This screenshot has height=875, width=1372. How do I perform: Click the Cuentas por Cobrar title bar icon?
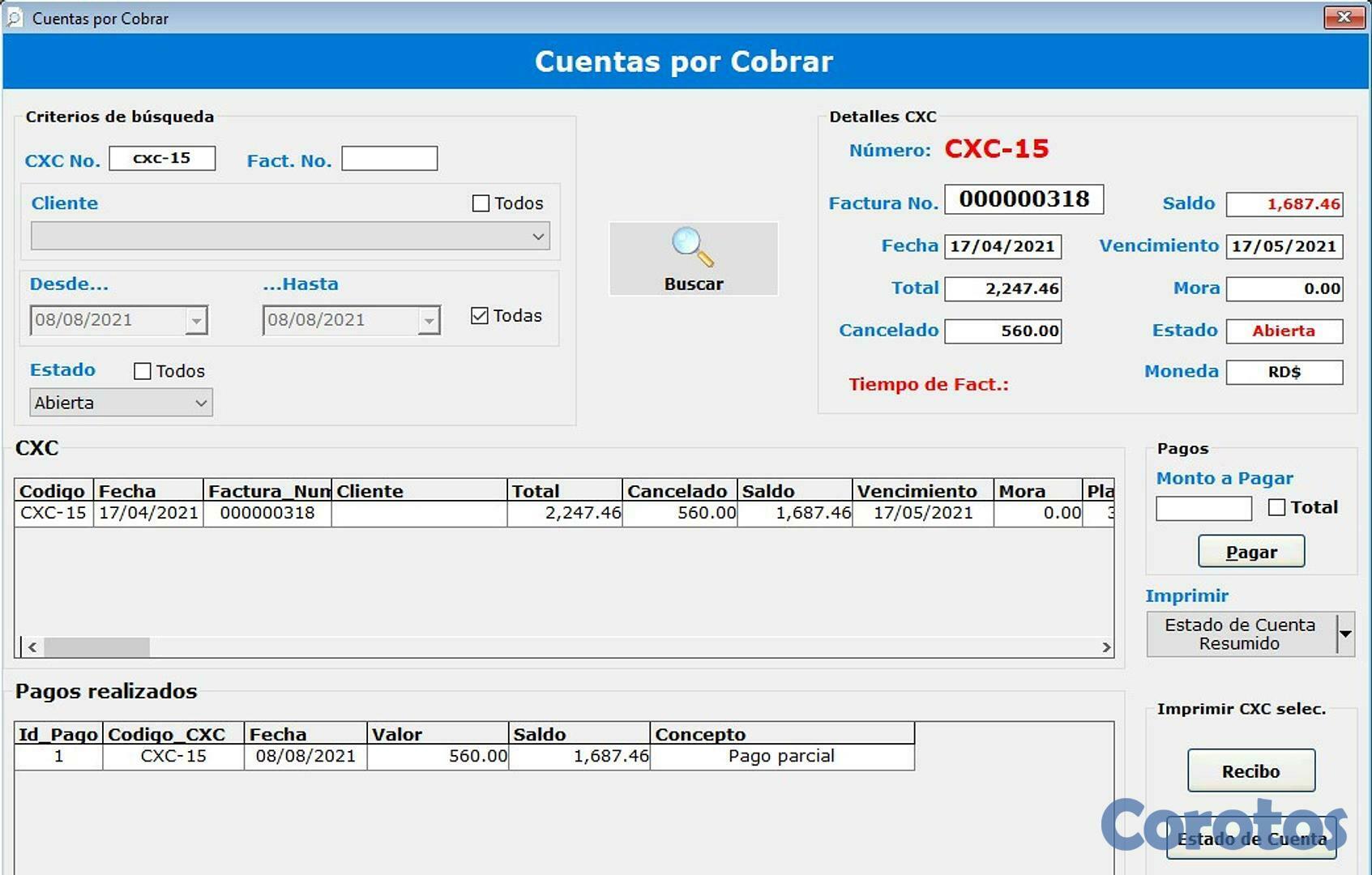14,18
